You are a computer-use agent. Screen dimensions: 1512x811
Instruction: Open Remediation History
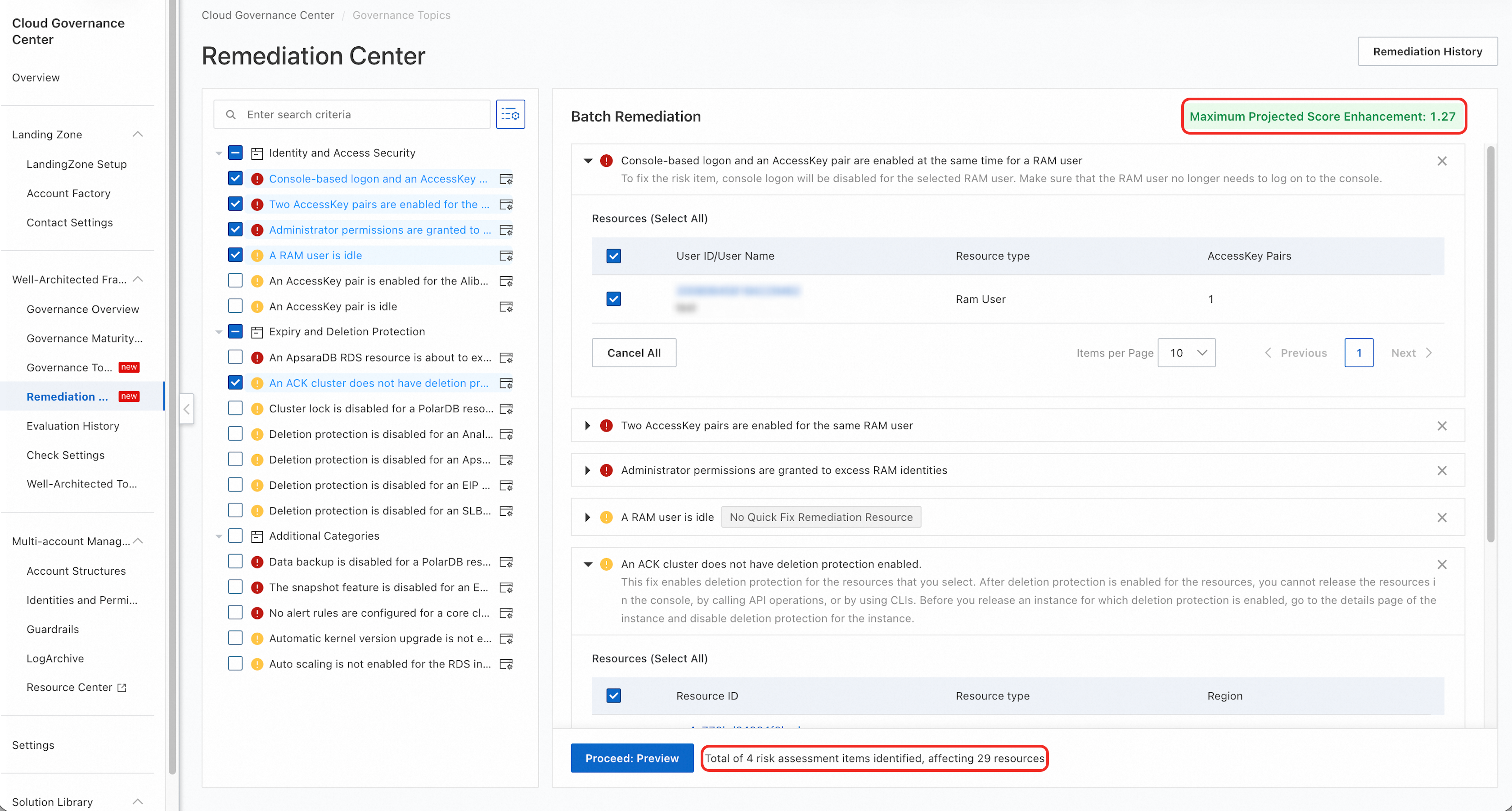coord(1427,52)
